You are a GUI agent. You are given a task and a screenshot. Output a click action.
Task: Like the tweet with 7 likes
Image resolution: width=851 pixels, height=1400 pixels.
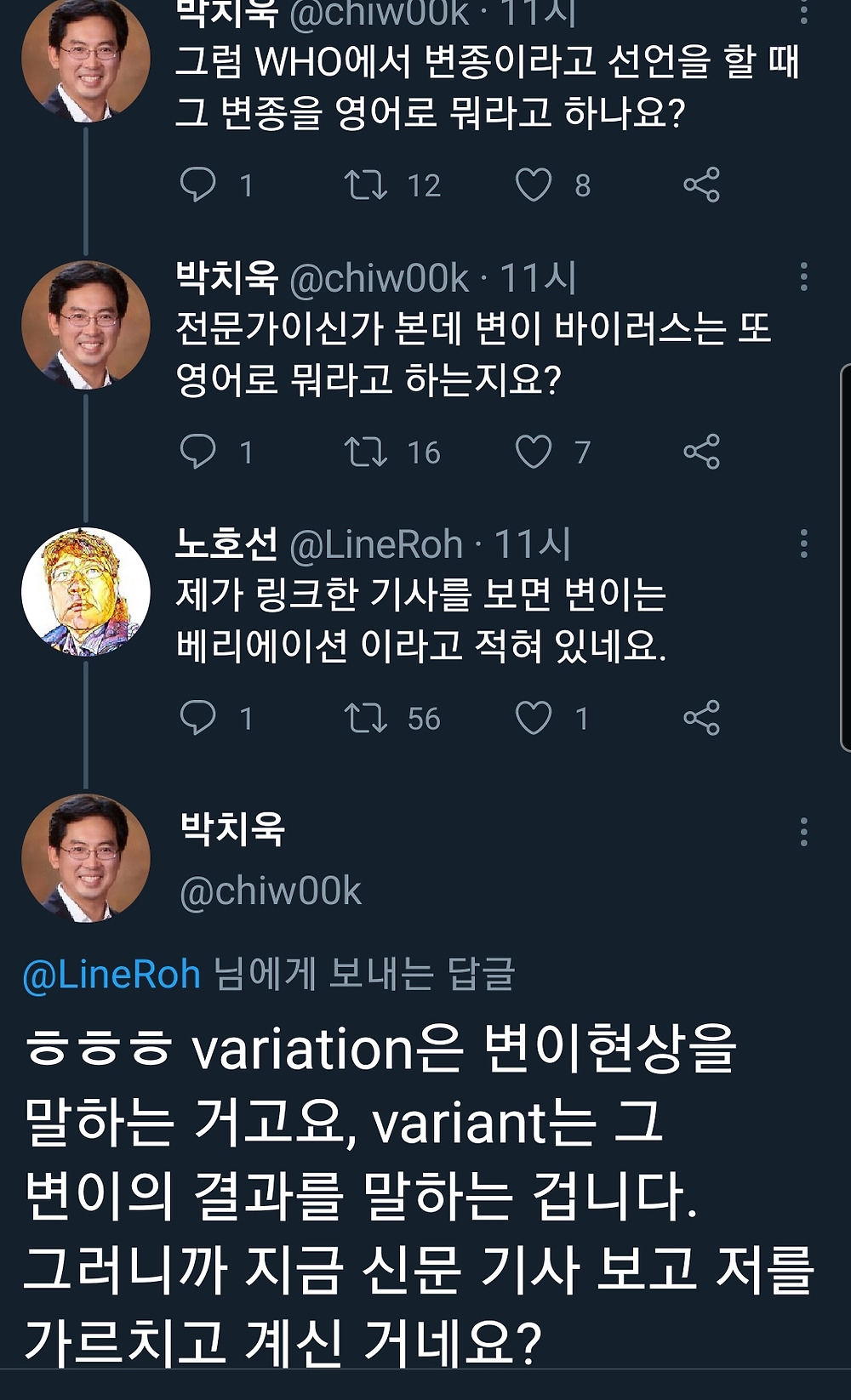click(534, 452)
